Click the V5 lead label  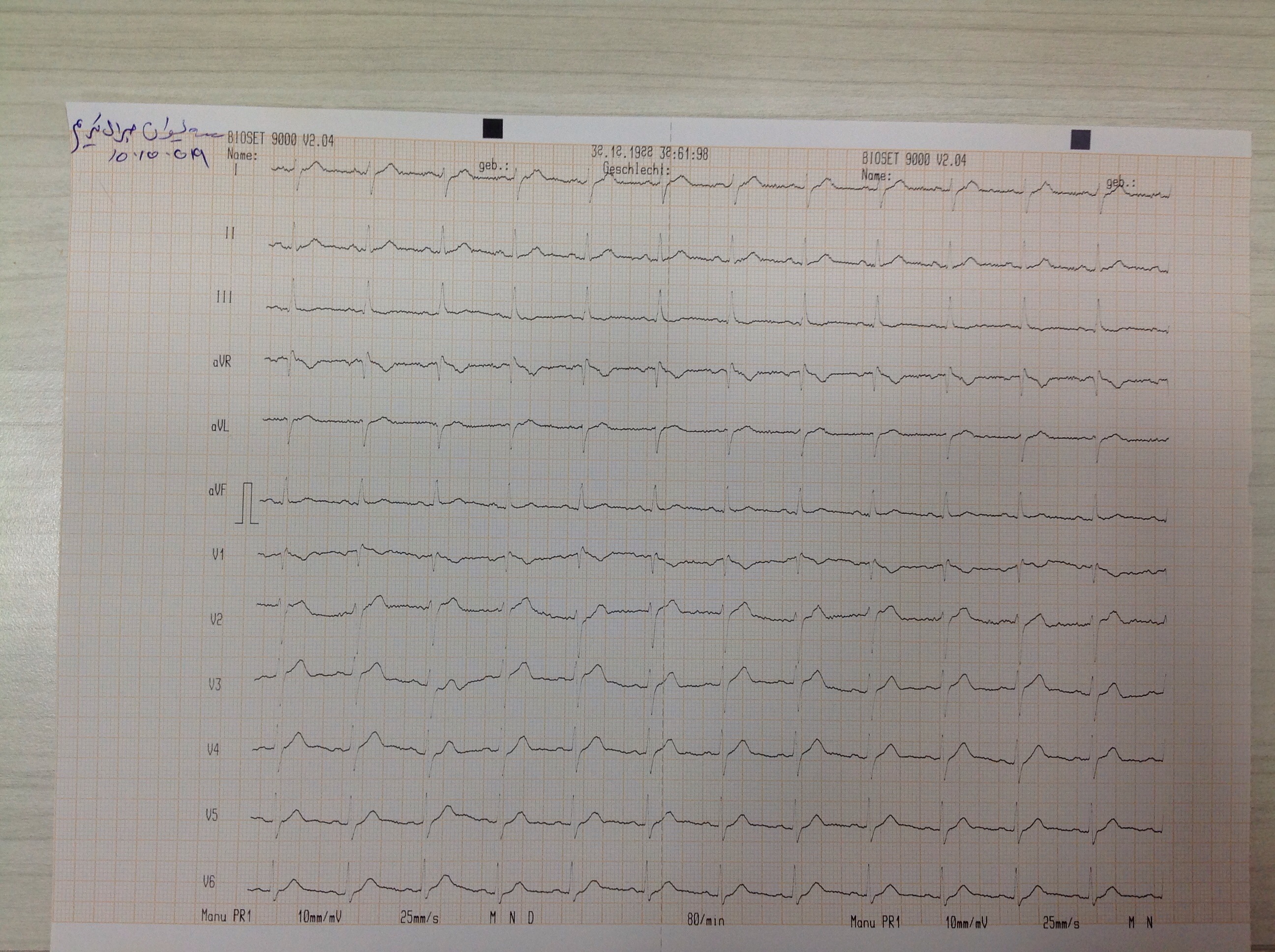[x=212, y=815]
